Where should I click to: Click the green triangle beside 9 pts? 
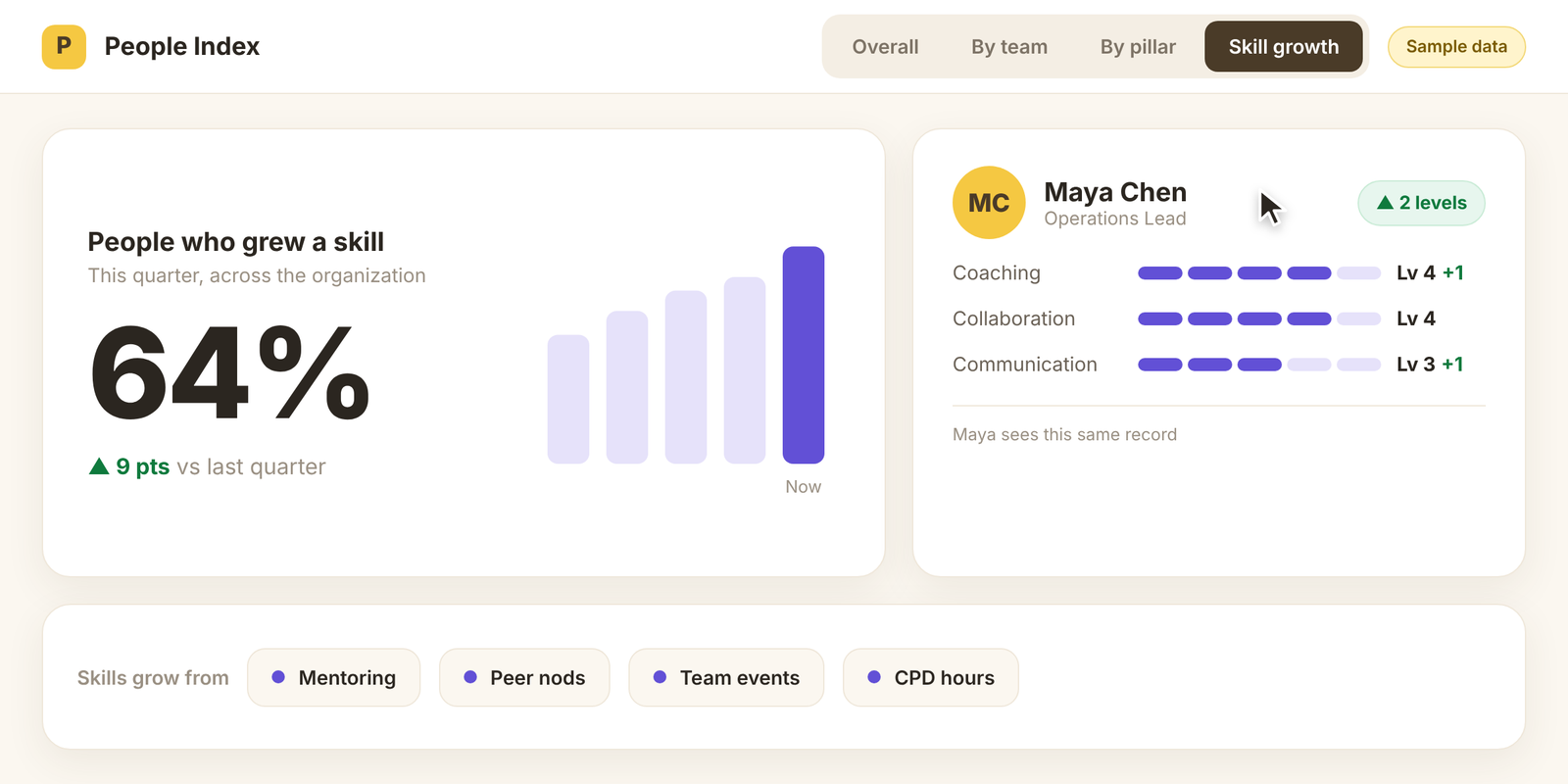[x=99, y=466]
